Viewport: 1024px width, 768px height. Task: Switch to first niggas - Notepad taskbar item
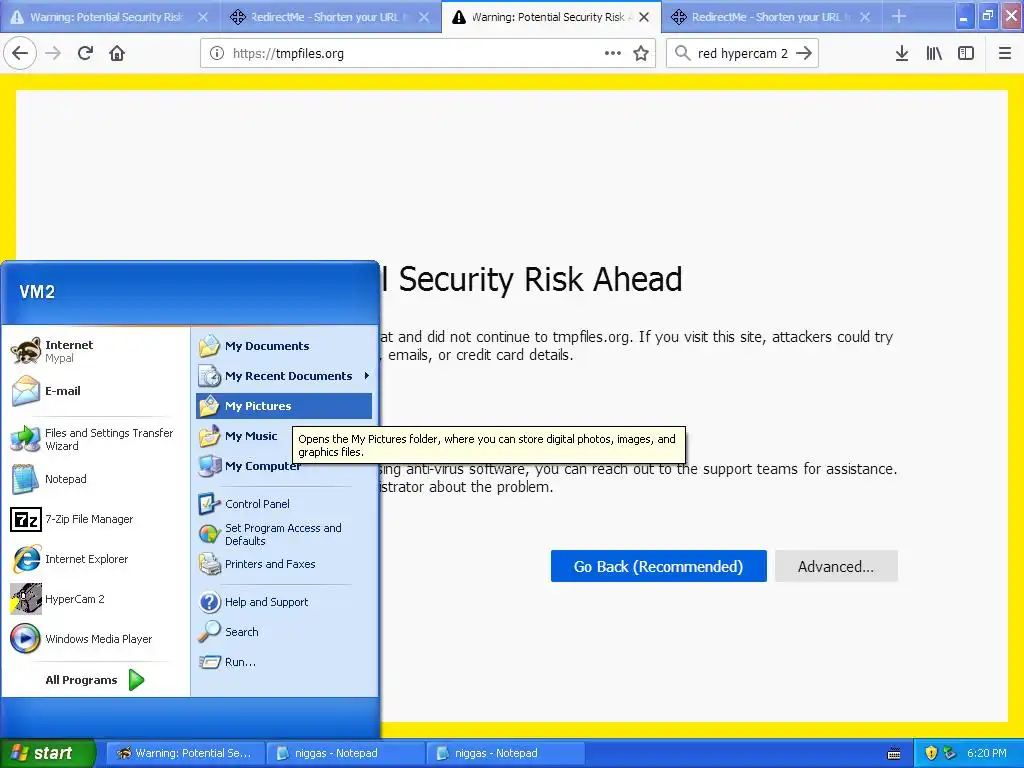click(345, 753)
